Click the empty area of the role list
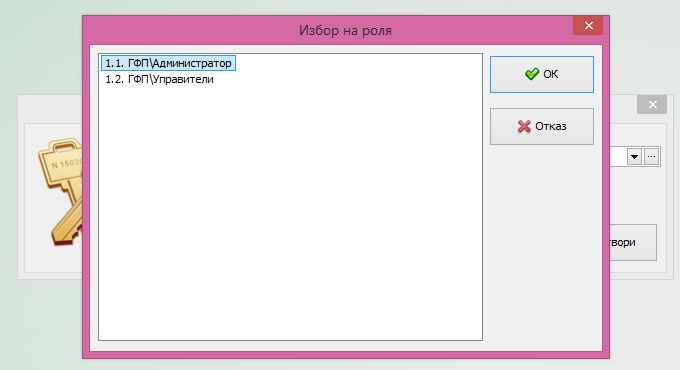680x370 pixels. coord(291,213)
